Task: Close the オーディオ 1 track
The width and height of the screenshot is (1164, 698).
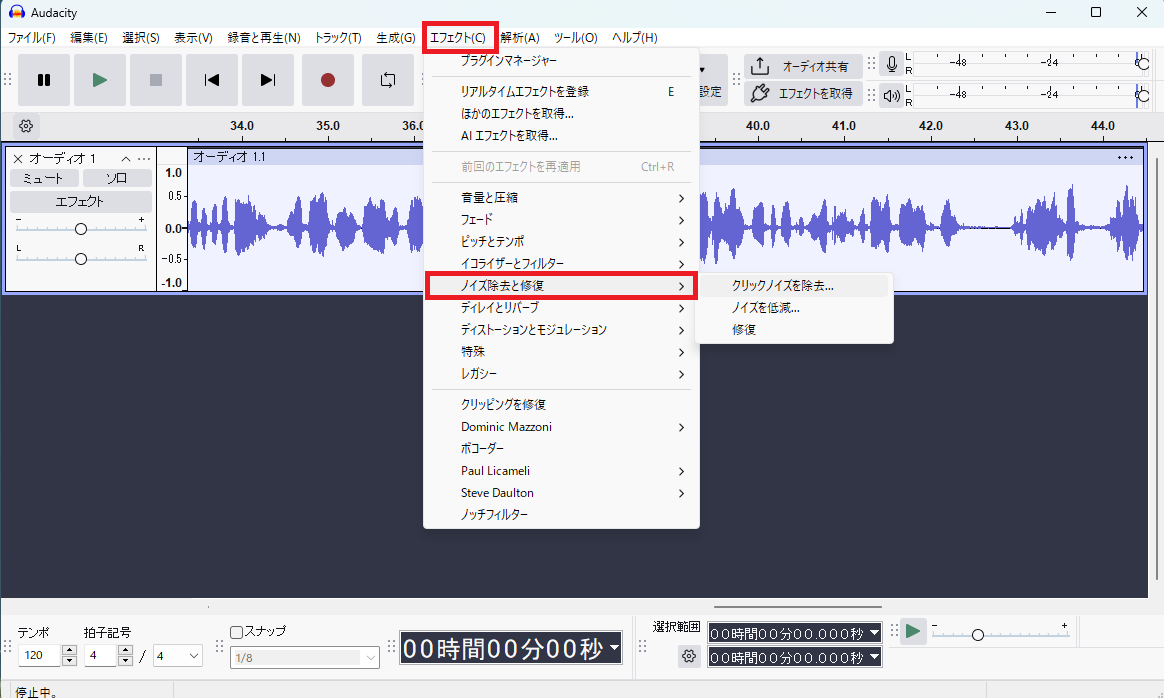Action: pyautogui.click(x=18, y=158)
